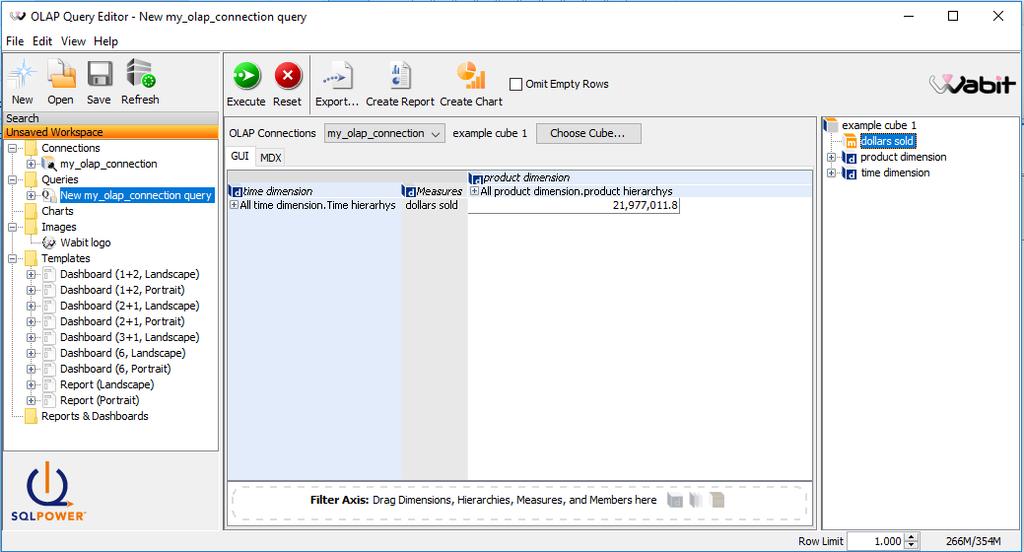This screenshot has width=1024, height=552.
Task: Expand All time dimension.Time hierarhys member
Action: pyautogui.click(x=234, y=204)
